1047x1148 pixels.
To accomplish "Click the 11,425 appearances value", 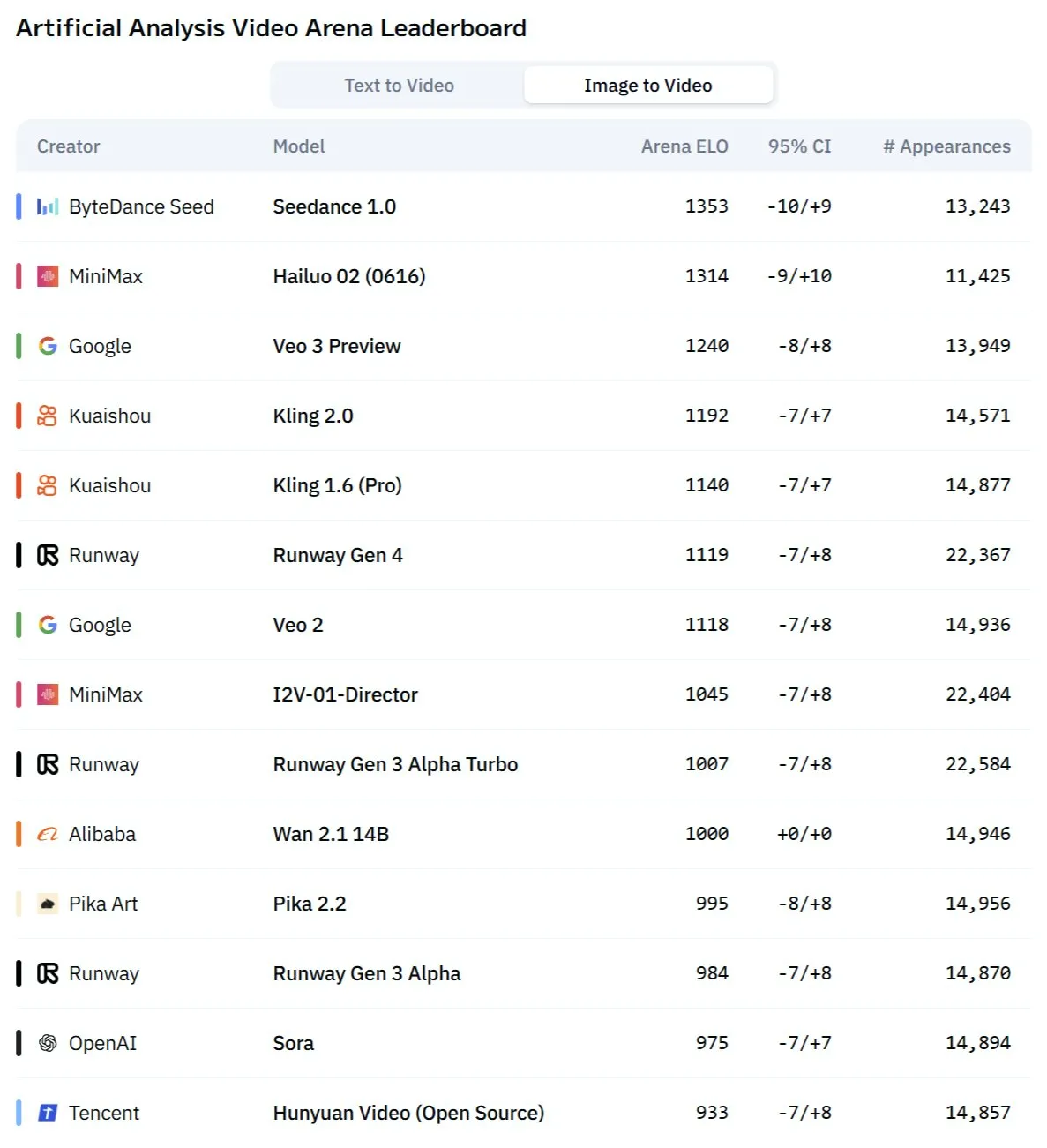I will pyautogui.click(x=978, y=276).
